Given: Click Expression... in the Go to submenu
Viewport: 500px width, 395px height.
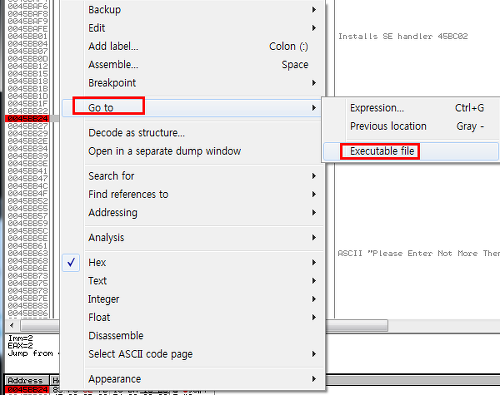Looking at the screenshot, I should [411, 108].
